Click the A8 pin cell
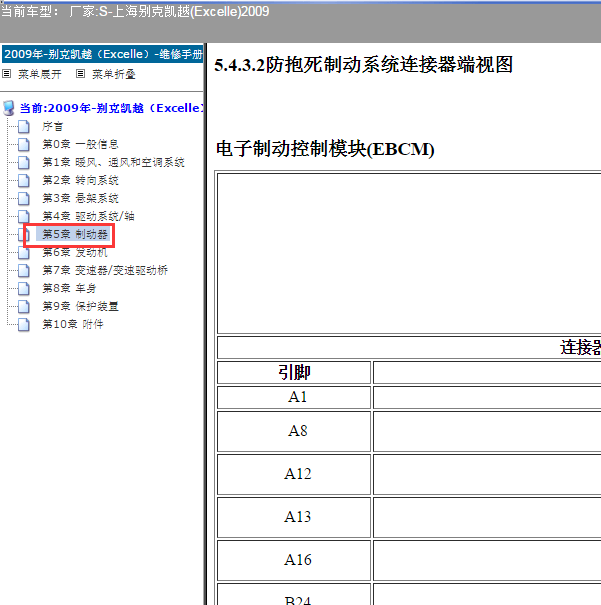The image size is (601, 605). [294, 431]
